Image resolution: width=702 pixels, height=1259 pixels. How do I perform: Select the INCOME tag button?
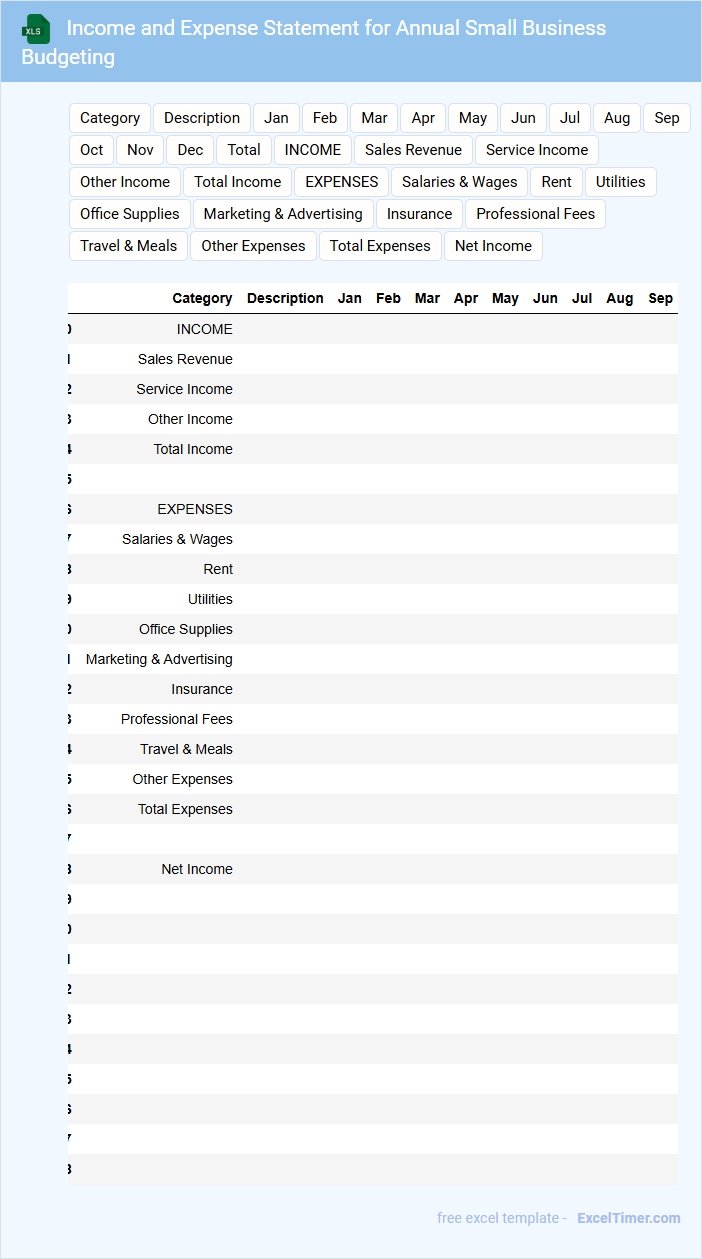tap(313, 150)
